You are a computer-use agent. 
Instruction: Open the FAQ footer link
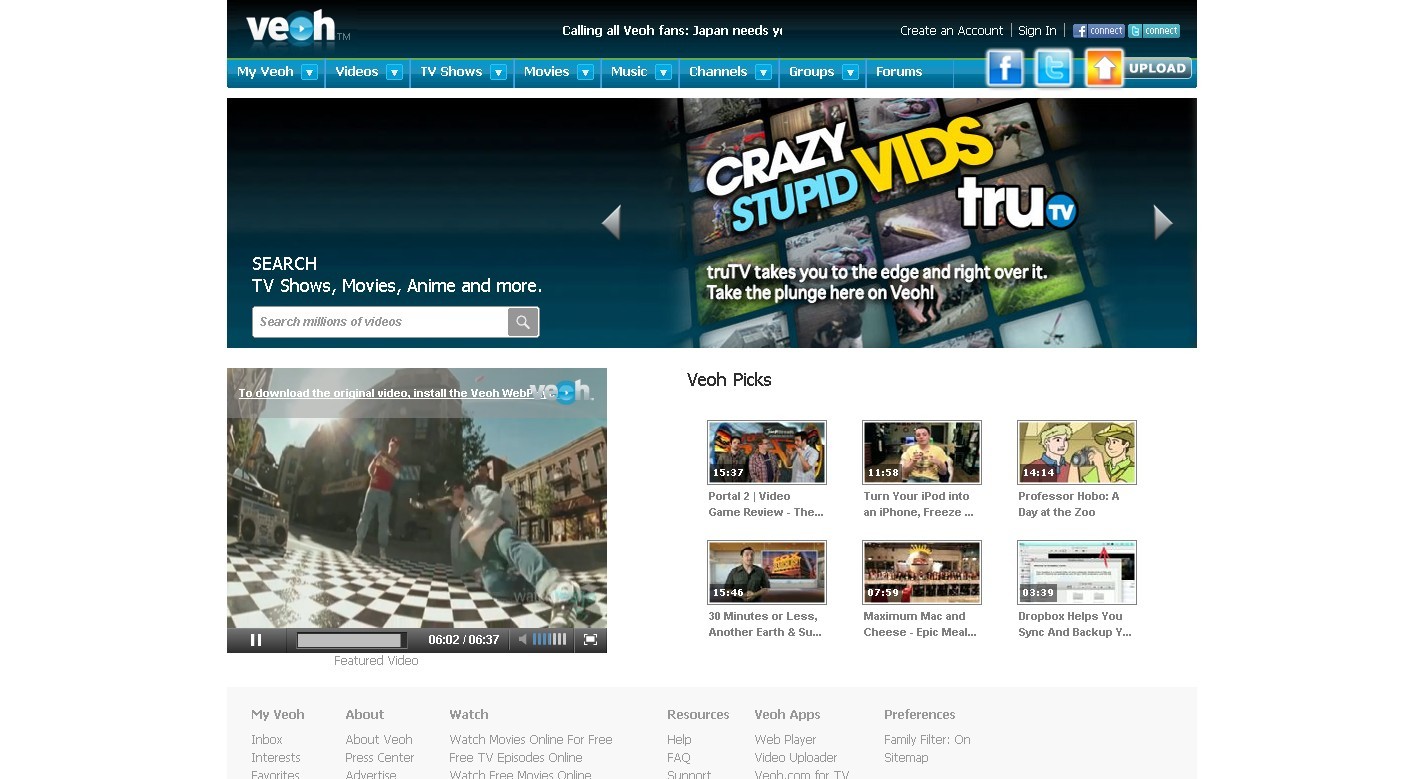pyautogui.click(x=679, y=758)
